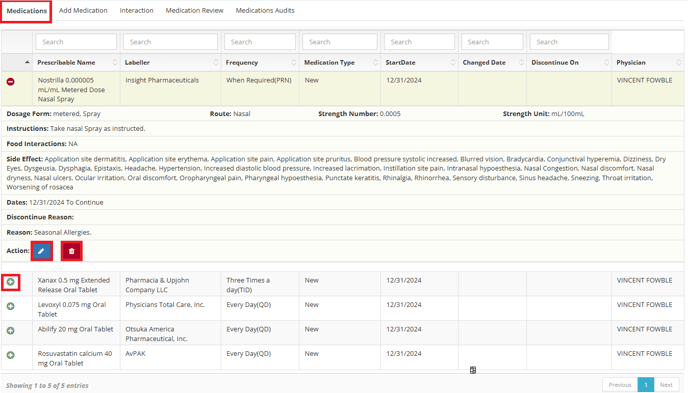Expand the Levoxyl 0.075 mg row details
Image resolution: width=688 pixels, height=393 pixels.
click(x=11, y=306)
